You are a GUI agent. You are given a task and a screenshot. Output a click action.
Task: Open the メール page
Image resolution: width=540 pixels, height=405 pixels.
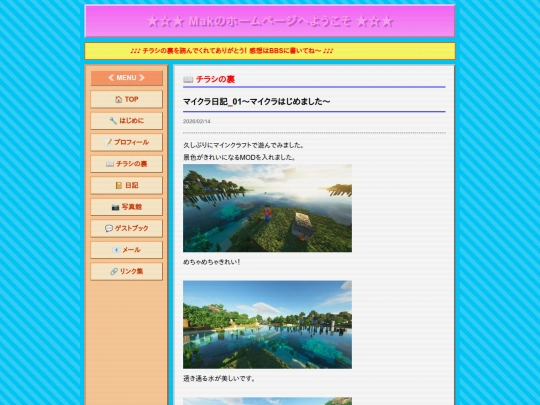coord(126,250)
